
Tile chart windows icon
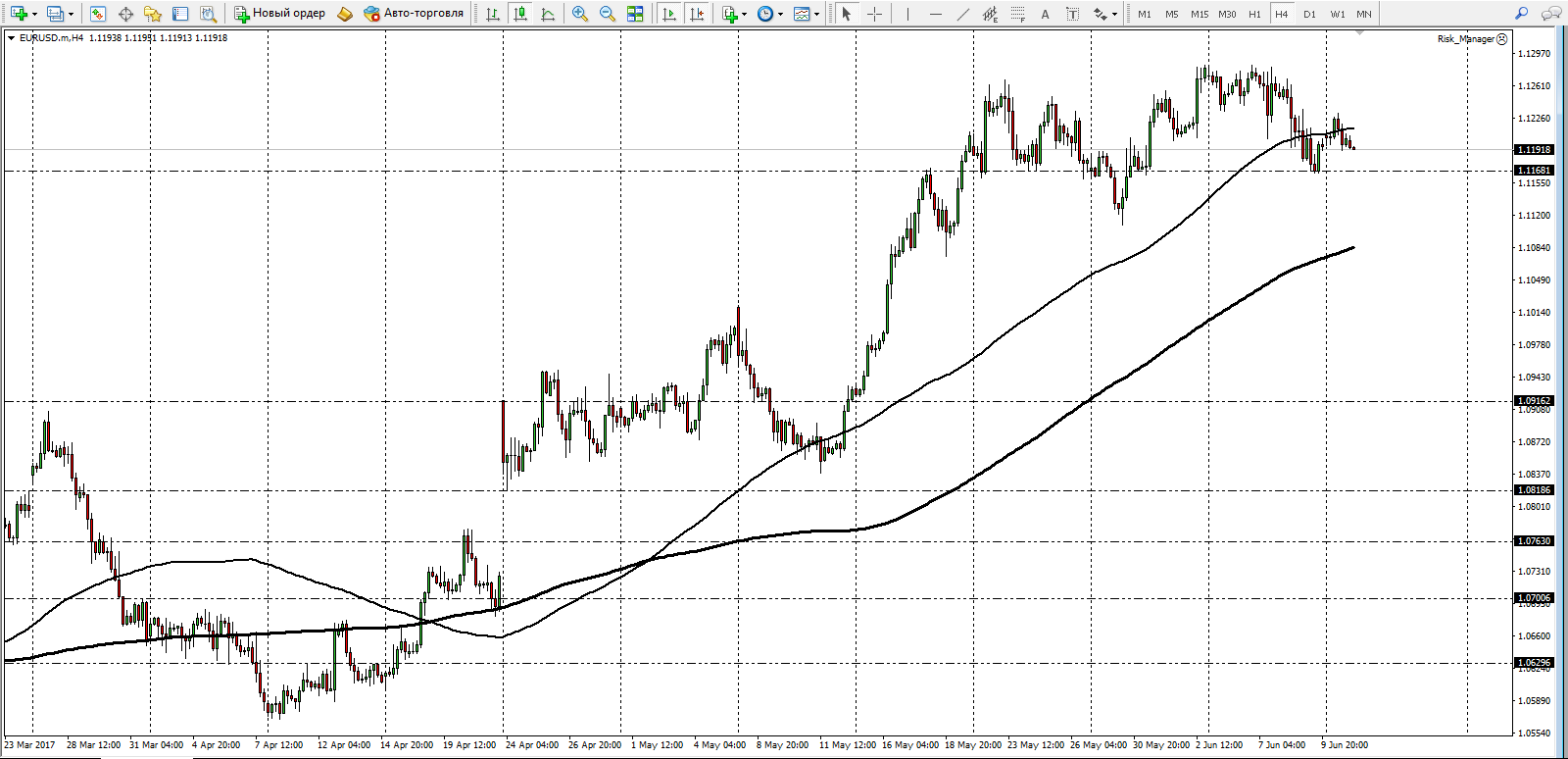pos(635,14)
